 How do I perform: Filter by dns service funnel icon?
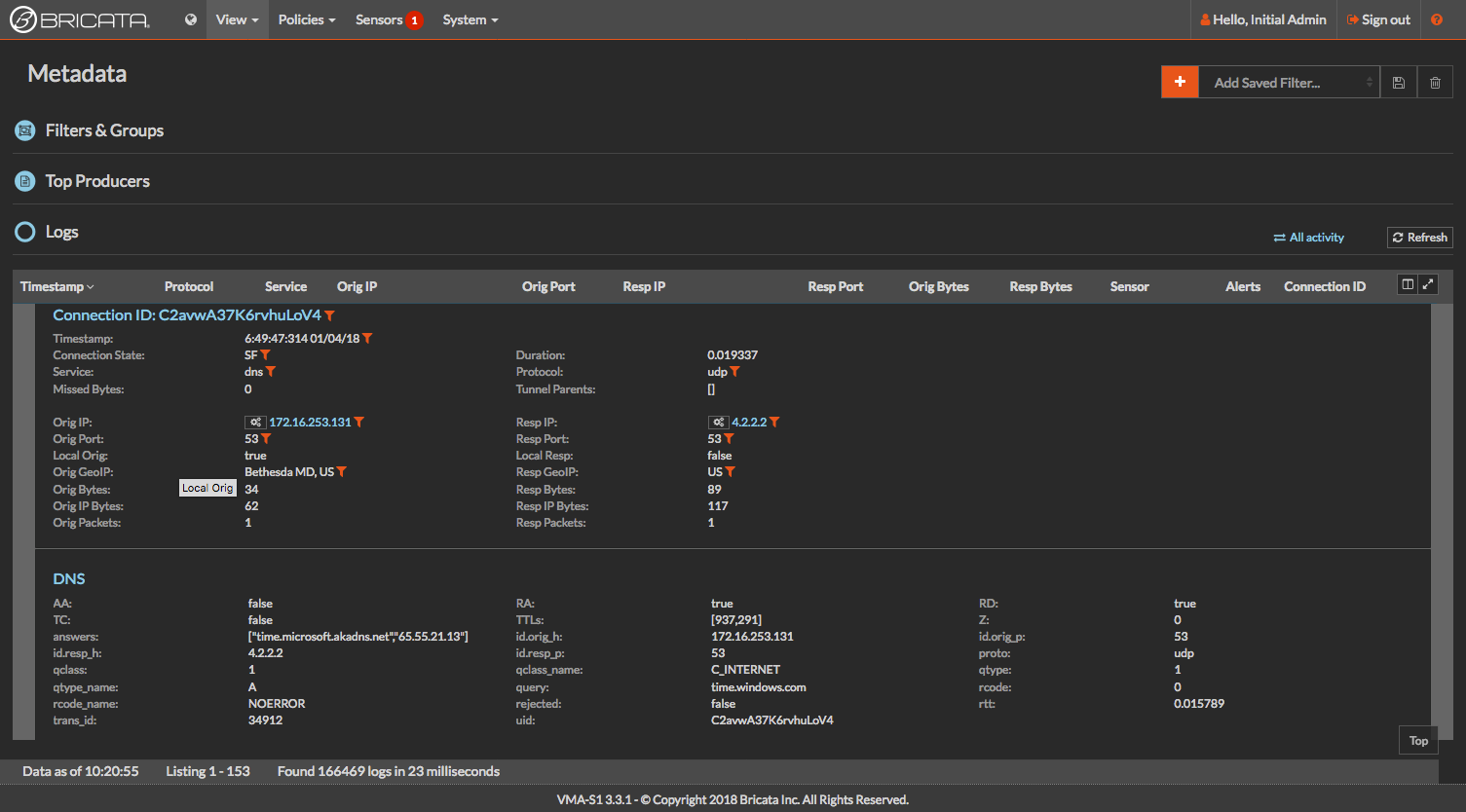[271, 372]
